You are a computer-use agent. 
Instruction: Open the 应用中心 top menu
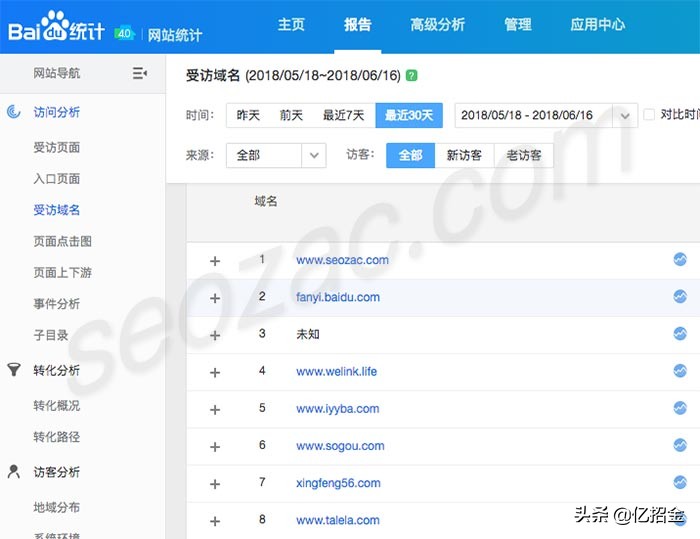tap(597, 25)
